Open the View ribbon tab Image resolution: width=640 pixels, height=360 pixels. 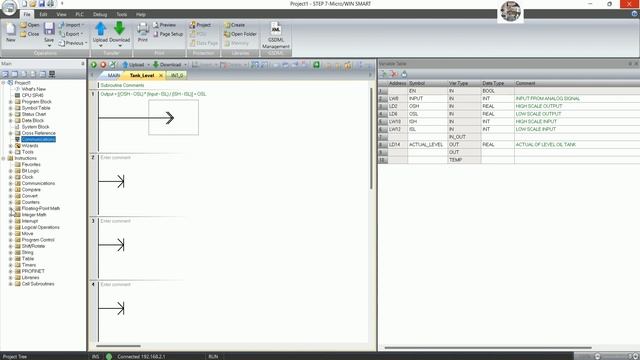coord(61,14)
